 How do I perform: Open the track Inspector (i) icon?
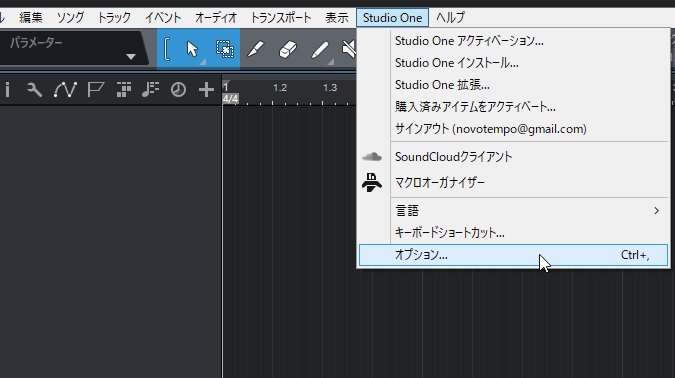pyautogui.click(x=7, y=90)
